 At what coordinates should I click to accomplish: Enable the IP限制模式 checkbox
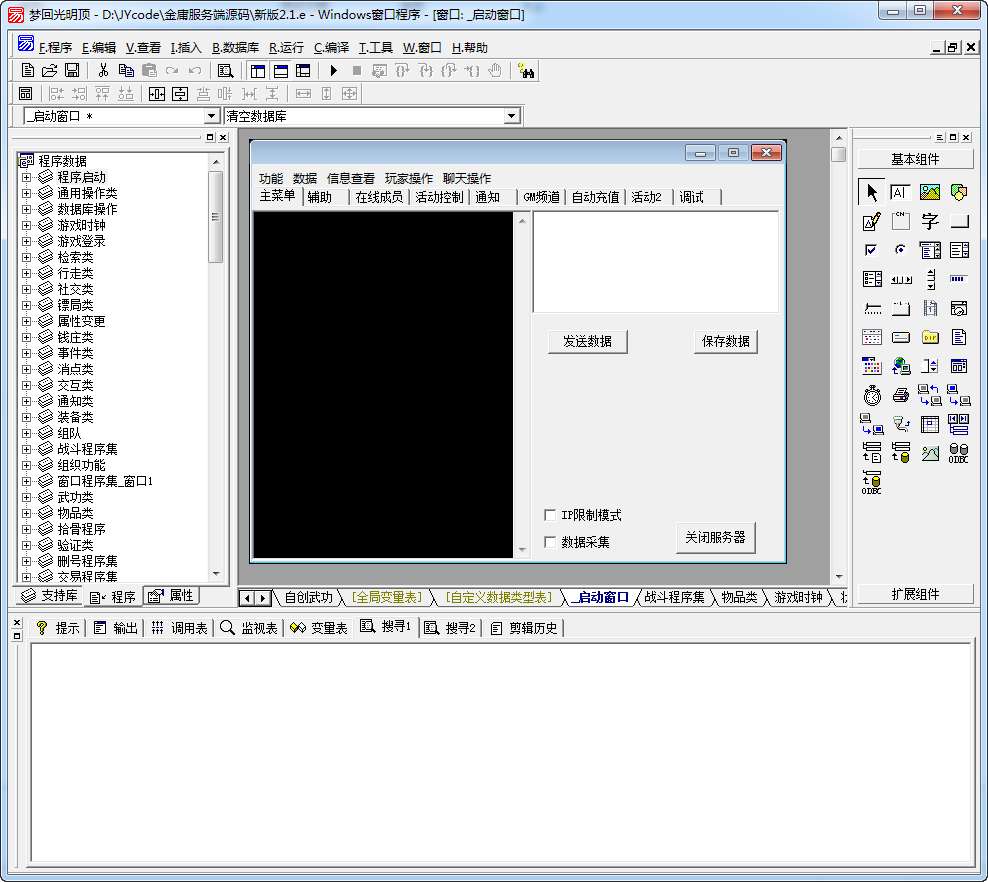tap(550, 515)
